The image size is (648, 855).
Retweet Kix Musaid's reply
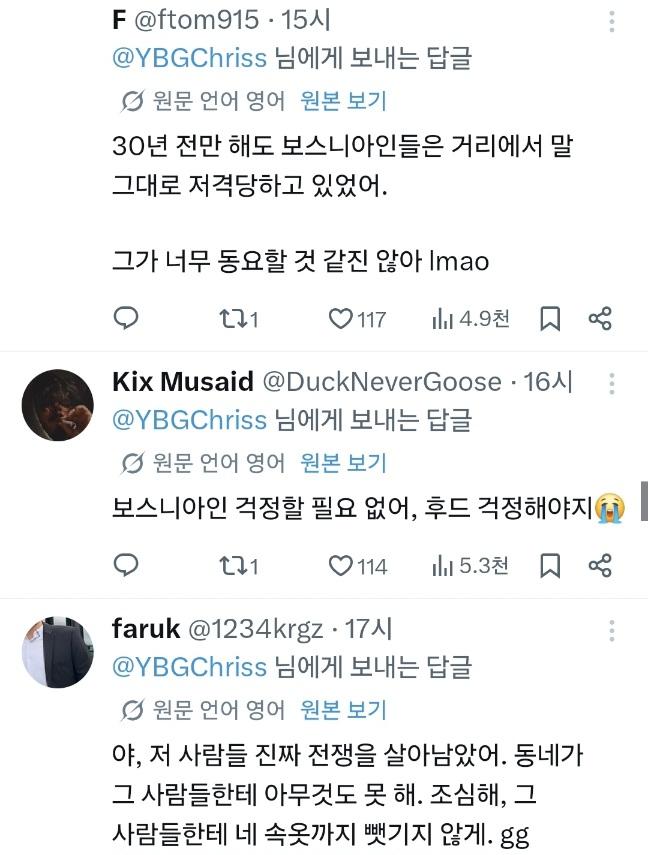pyautogui.click(x=238, y=565)
